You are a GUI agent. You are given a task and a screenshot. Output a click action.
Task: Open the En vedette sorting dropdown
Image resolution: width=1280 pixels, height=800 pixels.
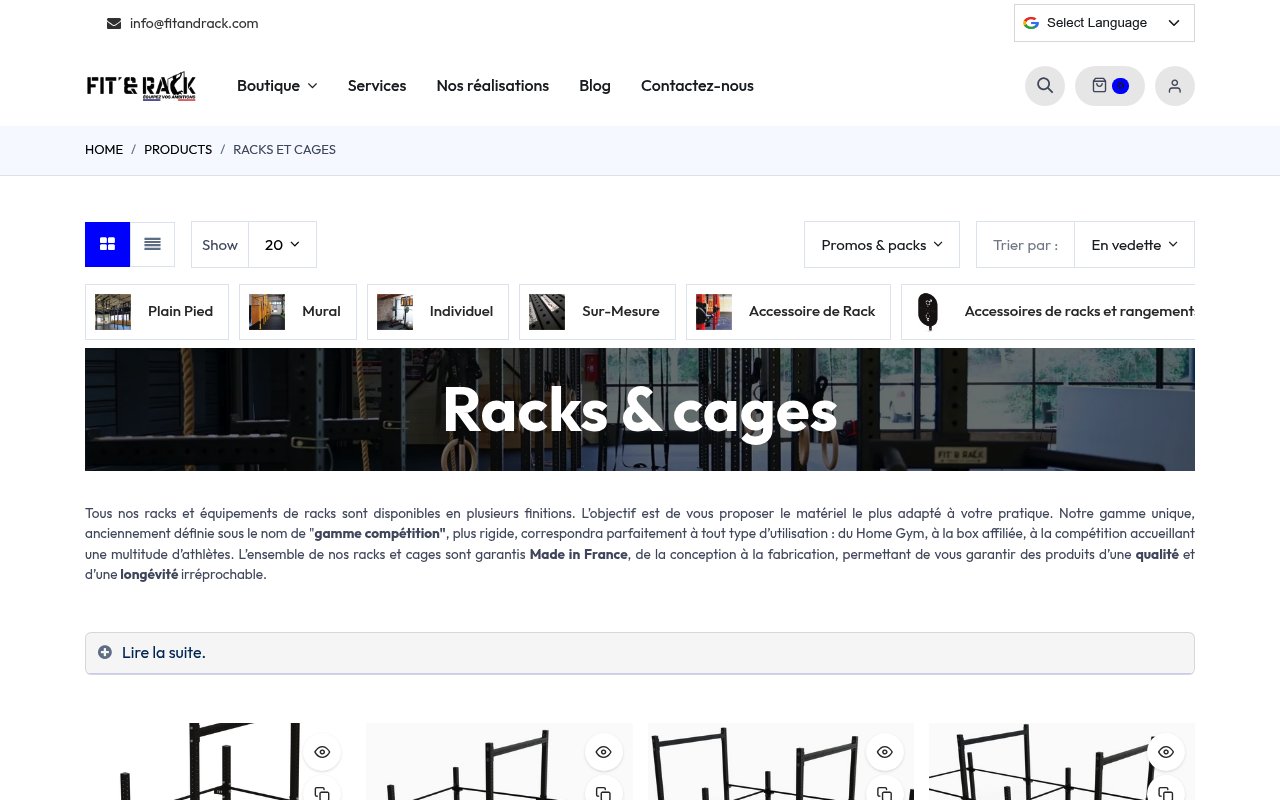pos(1134,244)
